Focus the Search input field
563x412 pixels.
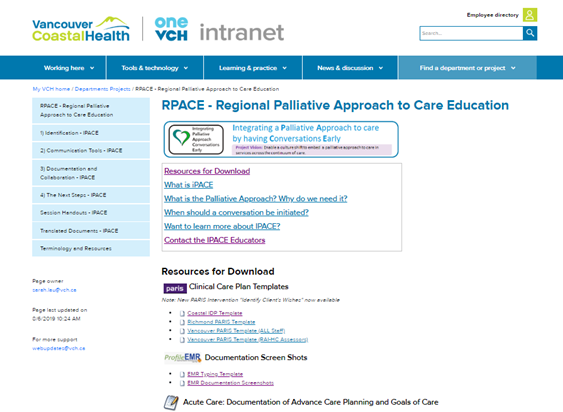471,33
